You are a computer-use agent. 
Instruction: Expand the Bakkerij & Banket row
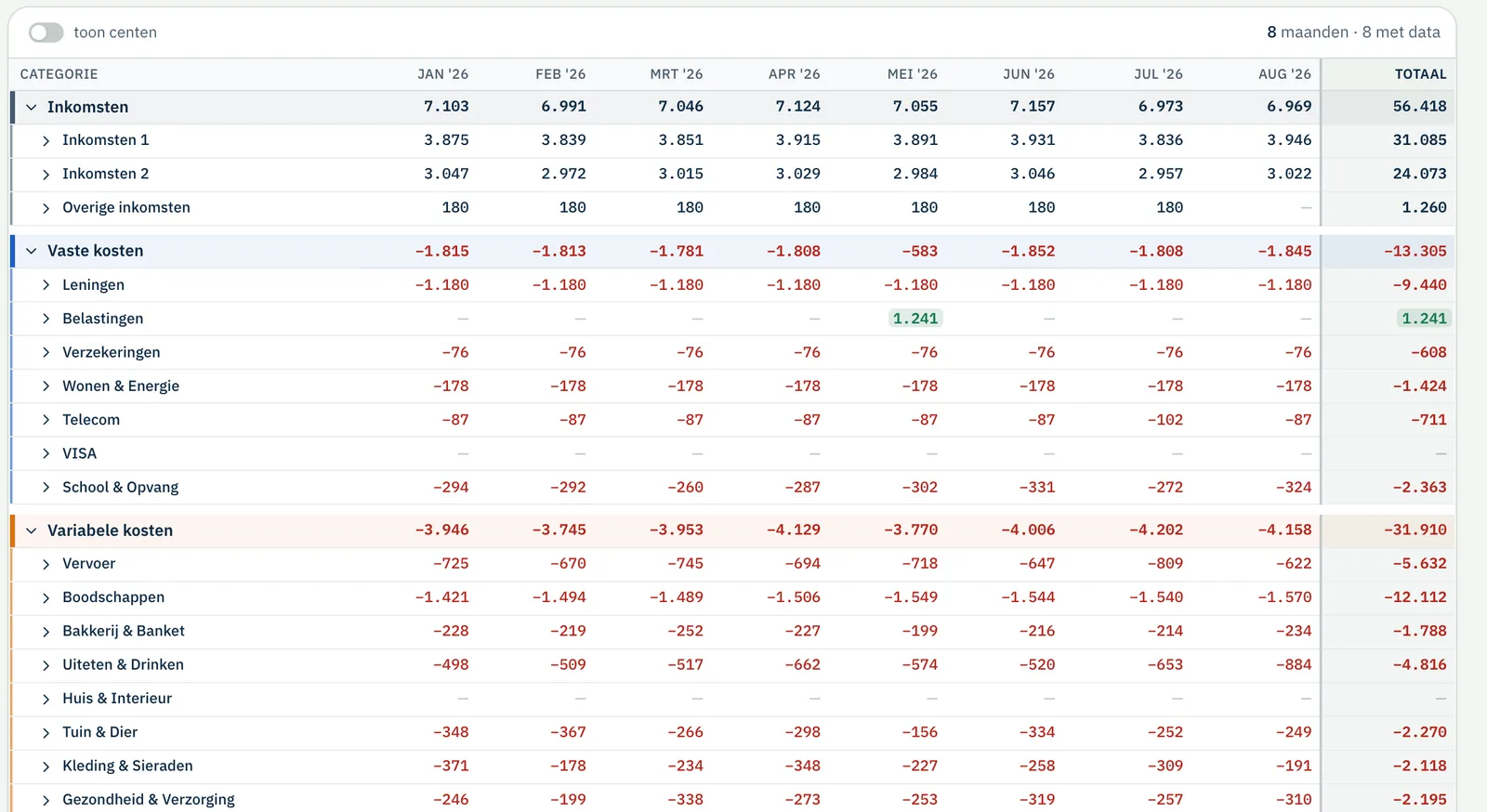click(46, 632)
